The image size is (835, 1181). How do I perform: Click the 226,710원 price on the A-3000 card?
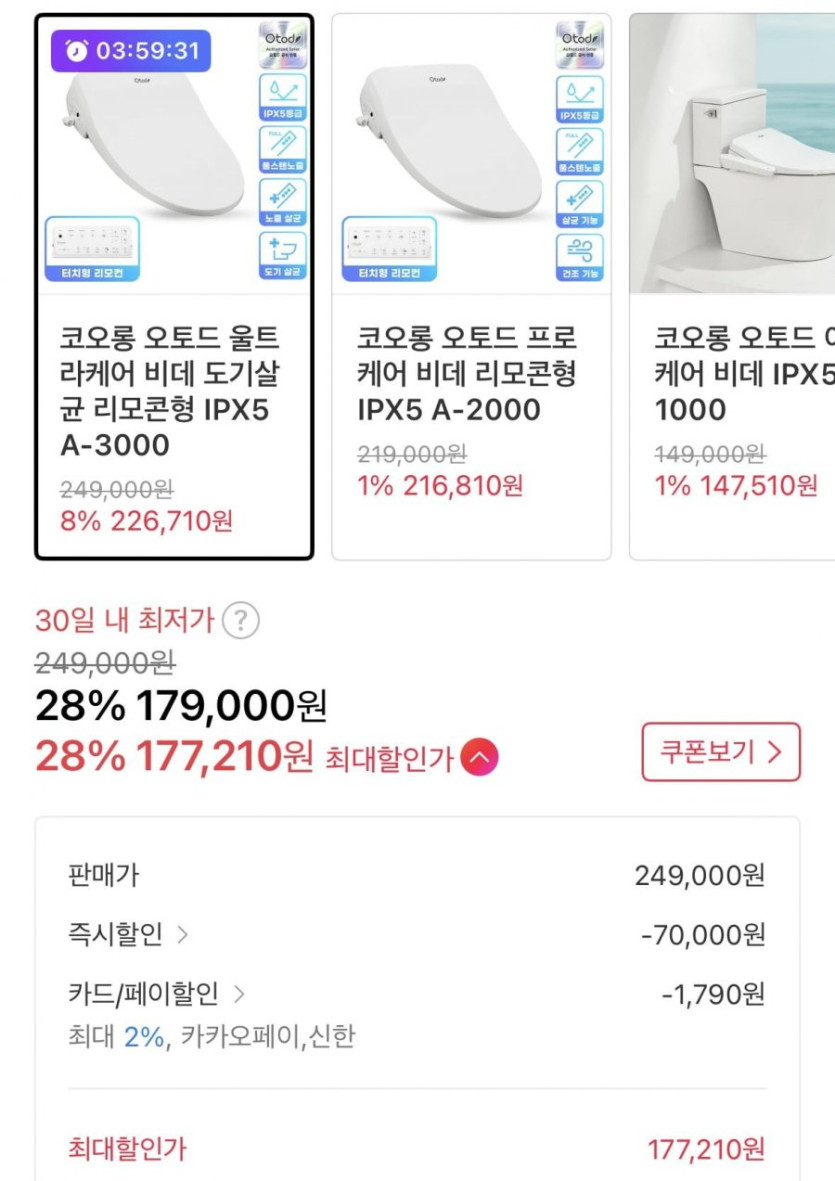coord(171,521)
